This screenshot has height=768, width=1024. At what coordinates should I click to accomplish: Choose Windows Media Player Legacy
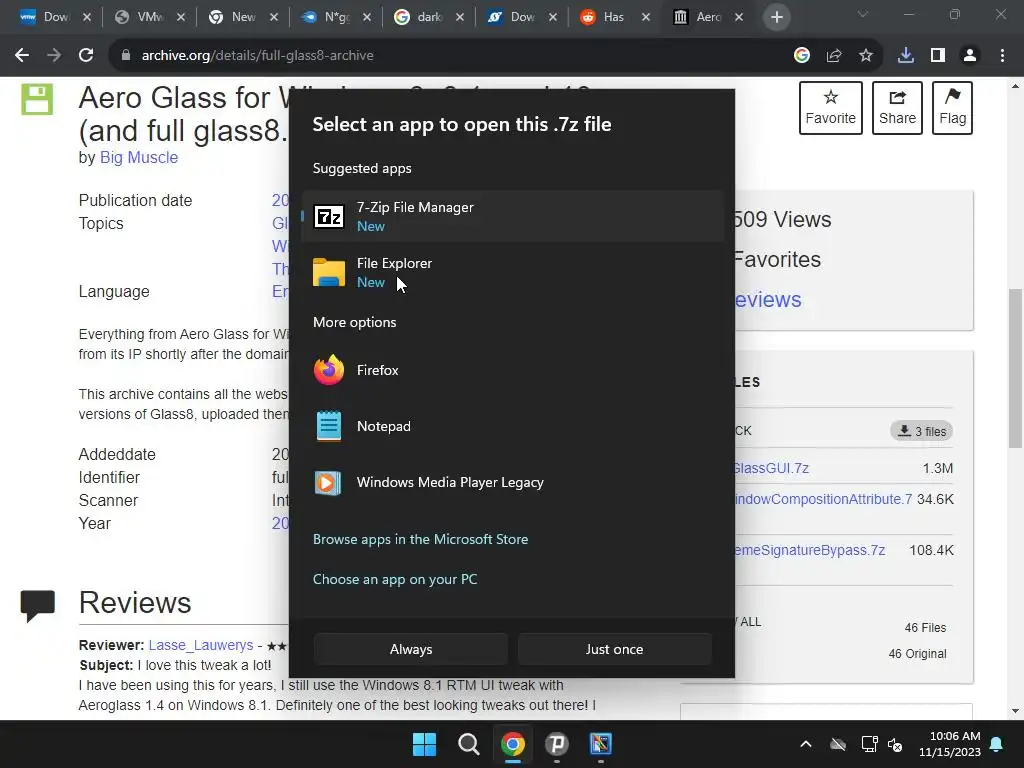point(513,483)
